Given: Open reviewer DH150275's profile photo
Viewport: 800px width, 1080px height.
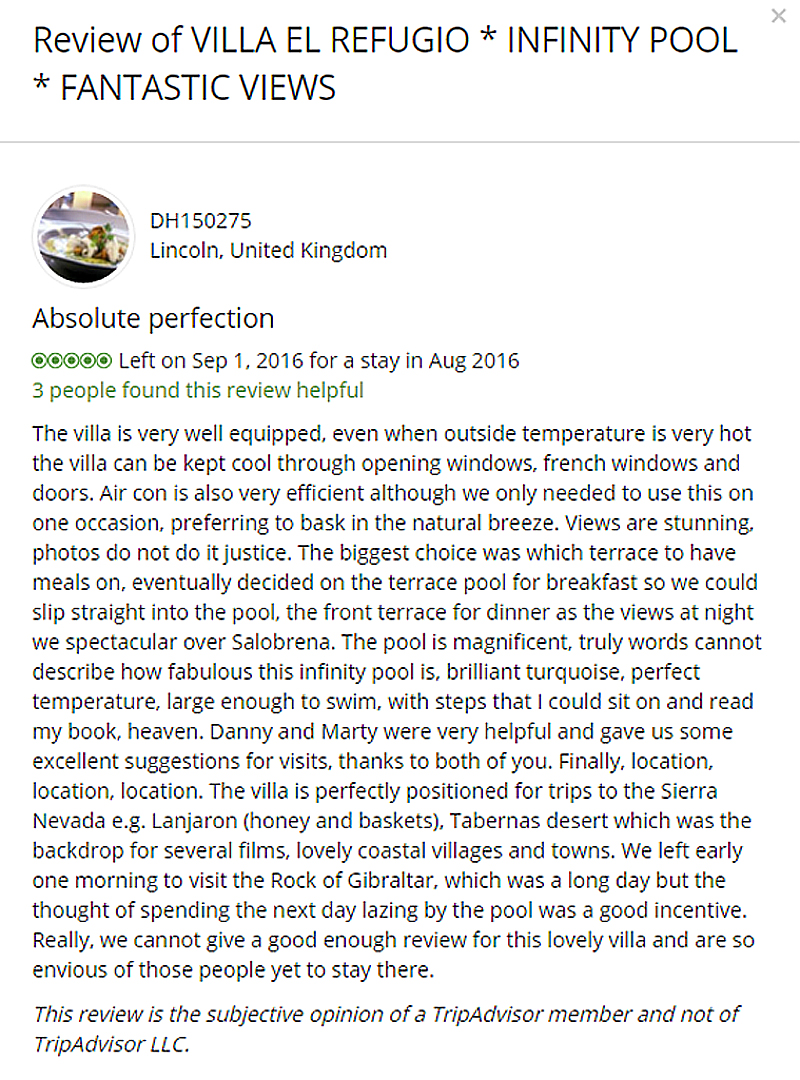Looking at the screenshot, I should [83, 237].
